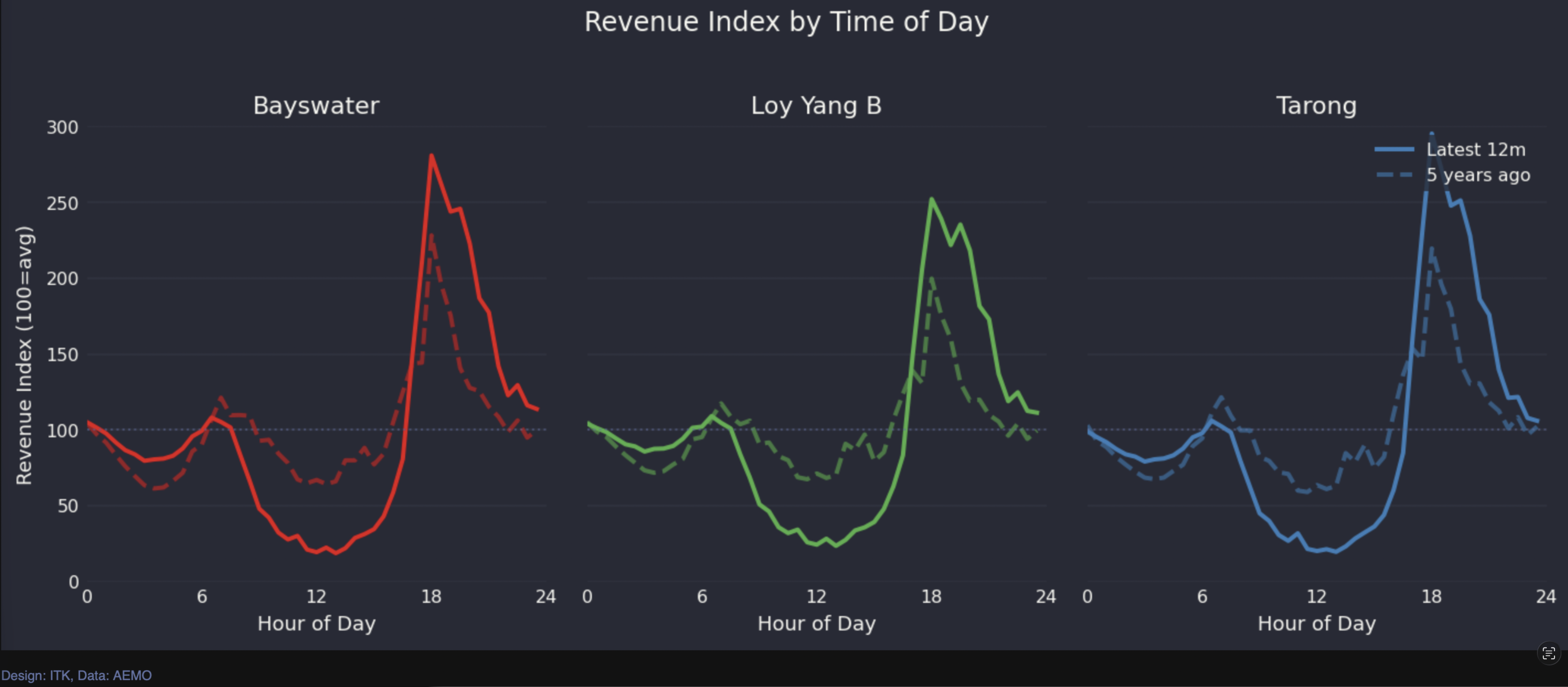1568x687 pixels.
Task: Select the Tarong subplot title
Action: coord(1316,106)
